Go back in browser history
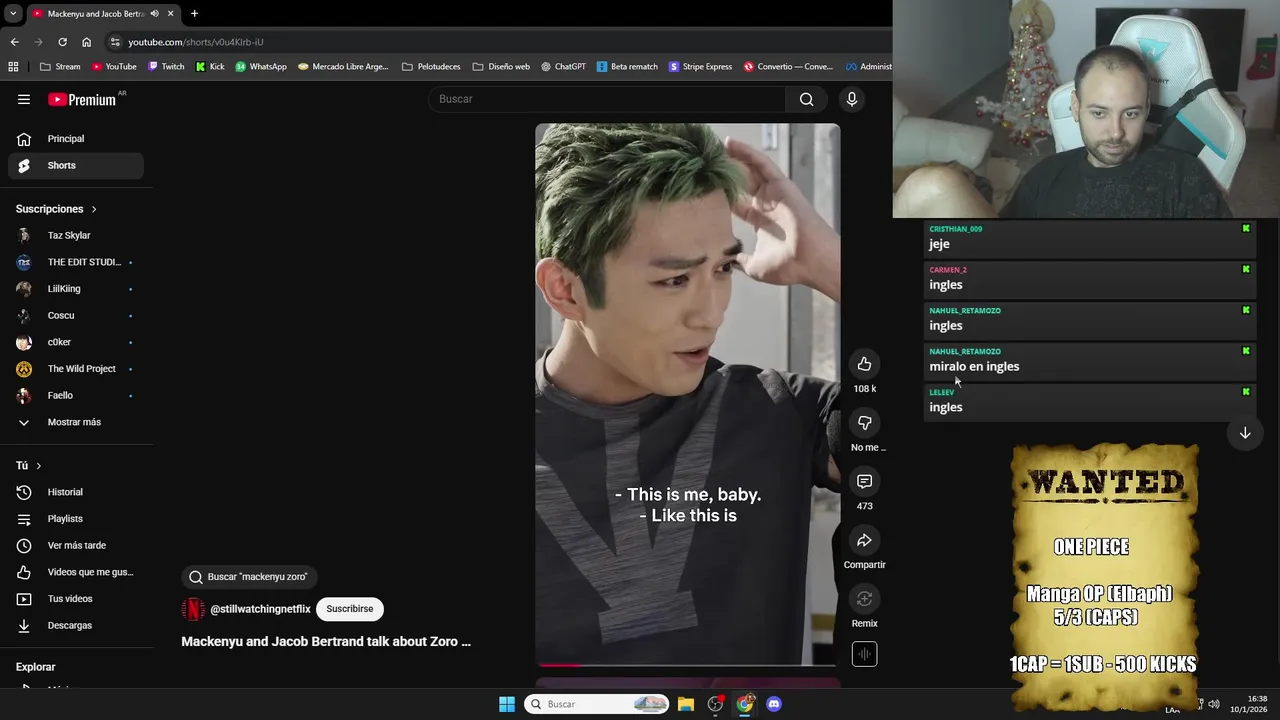1280x720 pixels. (x=14, y=42)
